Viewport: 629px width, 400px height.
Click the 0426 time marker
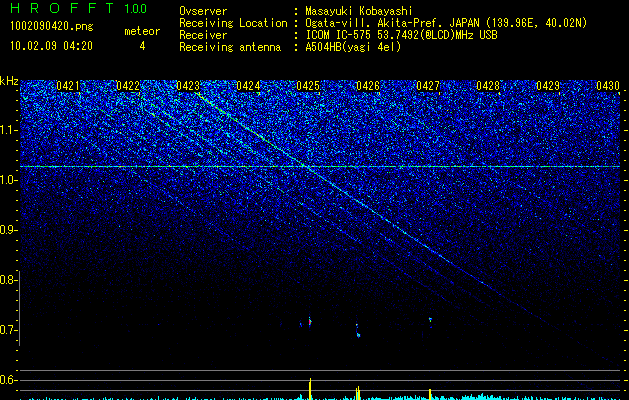coord(368,86)
